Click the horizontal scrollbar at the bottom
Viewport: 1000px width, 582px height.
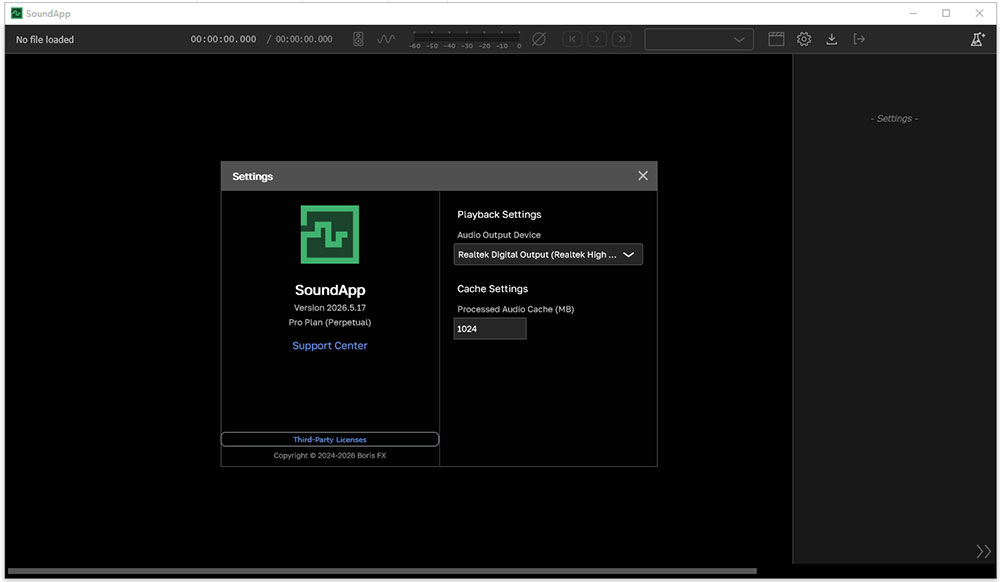click(x=382, y=571)
